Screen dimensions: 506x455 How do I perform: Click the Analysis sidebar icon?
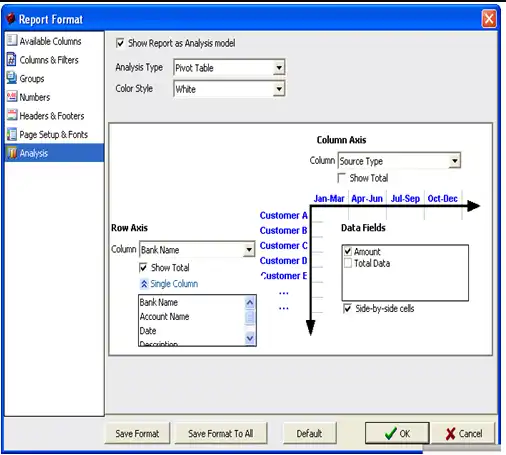pyautogui.click(x=12, y=153)
